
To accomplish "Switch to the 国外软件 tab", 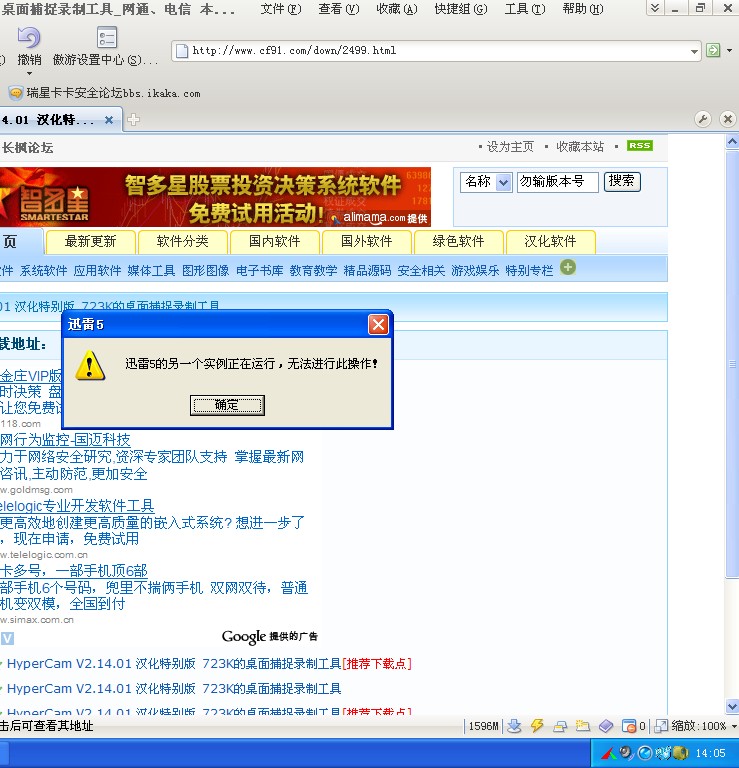I will coord(366,241).
